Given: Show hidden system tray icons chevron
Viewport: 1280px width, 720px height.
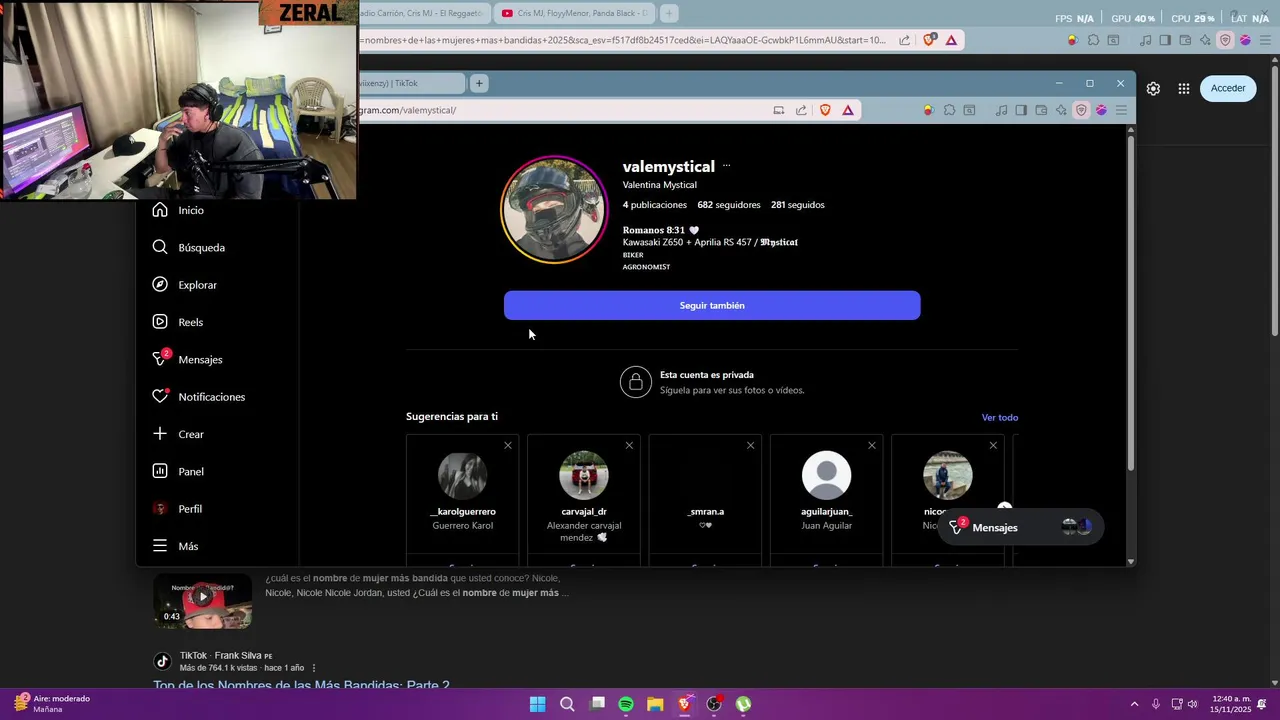Looking at the screenshot, I should [x=1134, y=704].
